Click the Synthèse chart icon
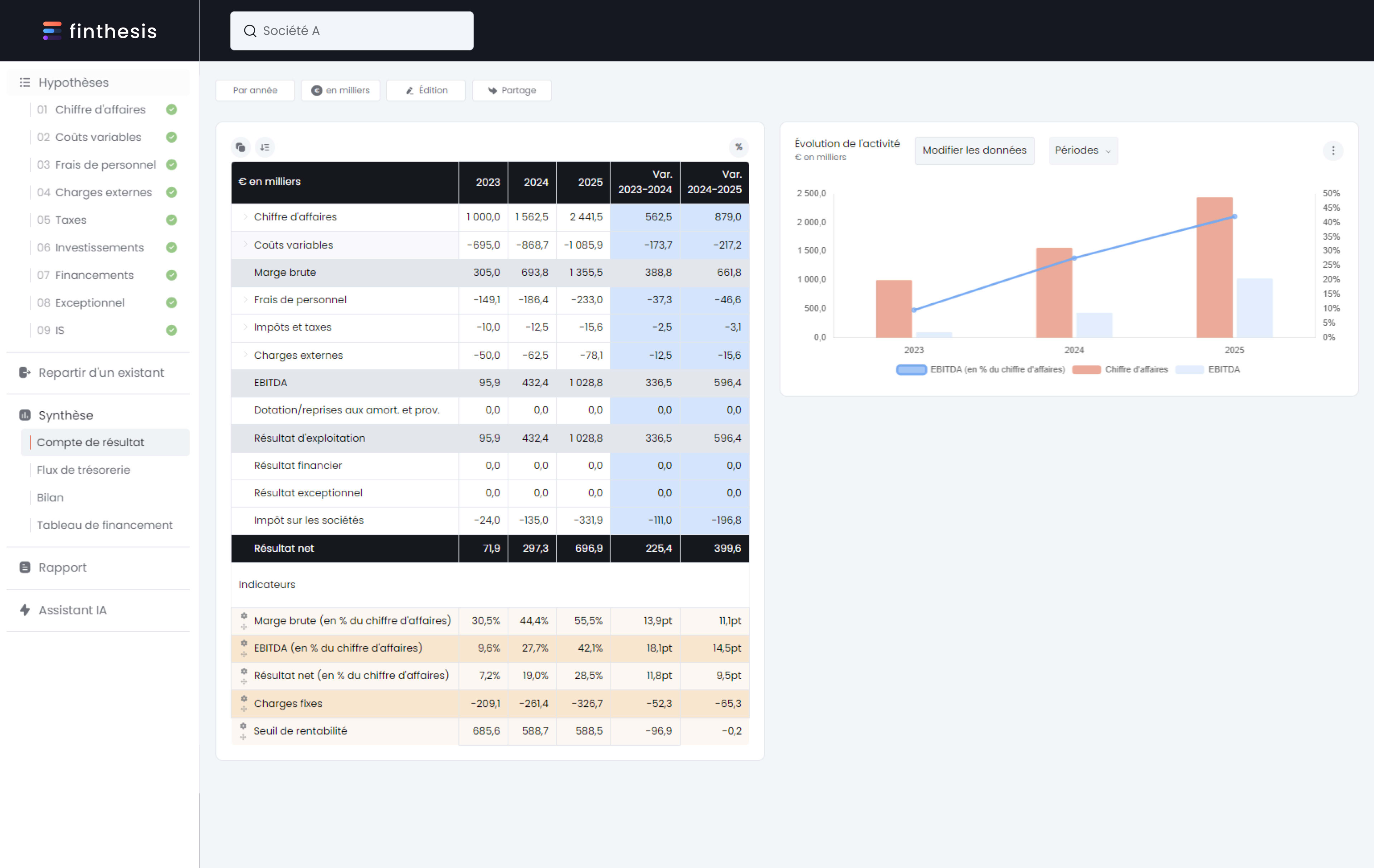This screenshot has width=1374, height=868. 25,415
